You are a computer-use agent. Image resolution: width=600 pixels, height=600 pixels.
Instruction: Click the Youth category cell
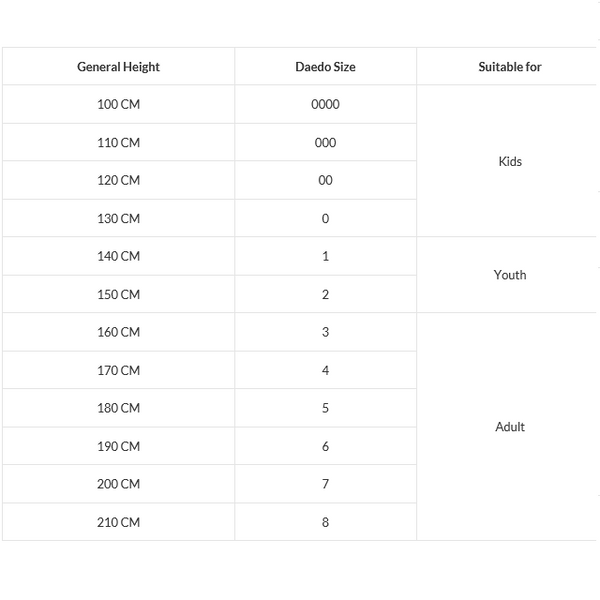click(509, 275)
